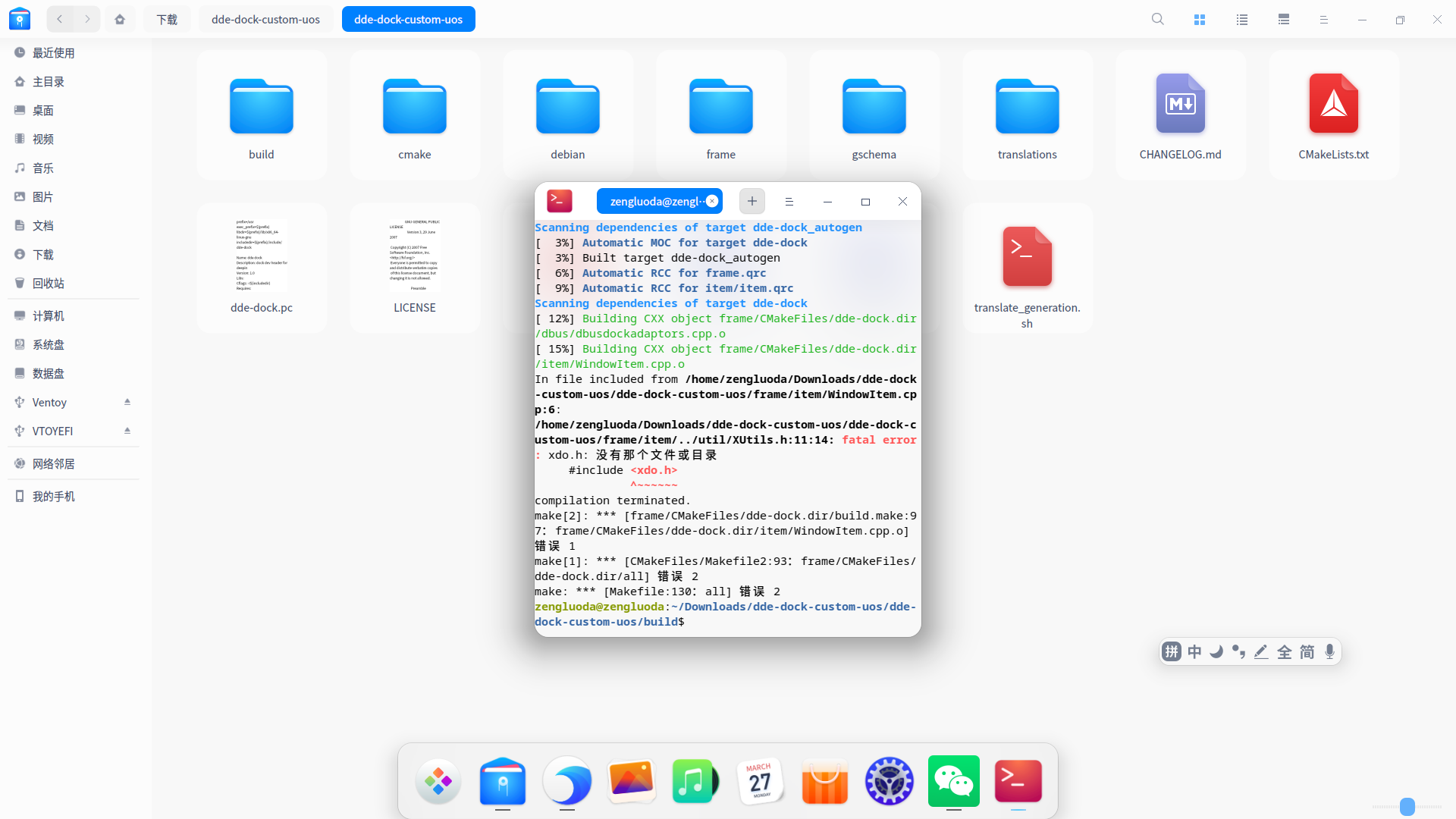Open the file manager hamburger menu
This screenshot has width=1456, height=819.
coord(1323,20)
